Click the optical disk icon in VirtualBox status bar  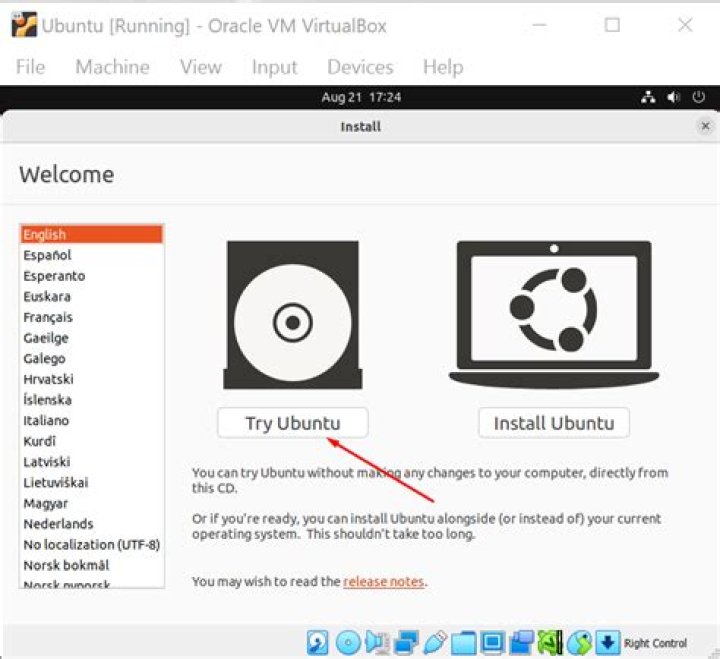pos(348,642)
